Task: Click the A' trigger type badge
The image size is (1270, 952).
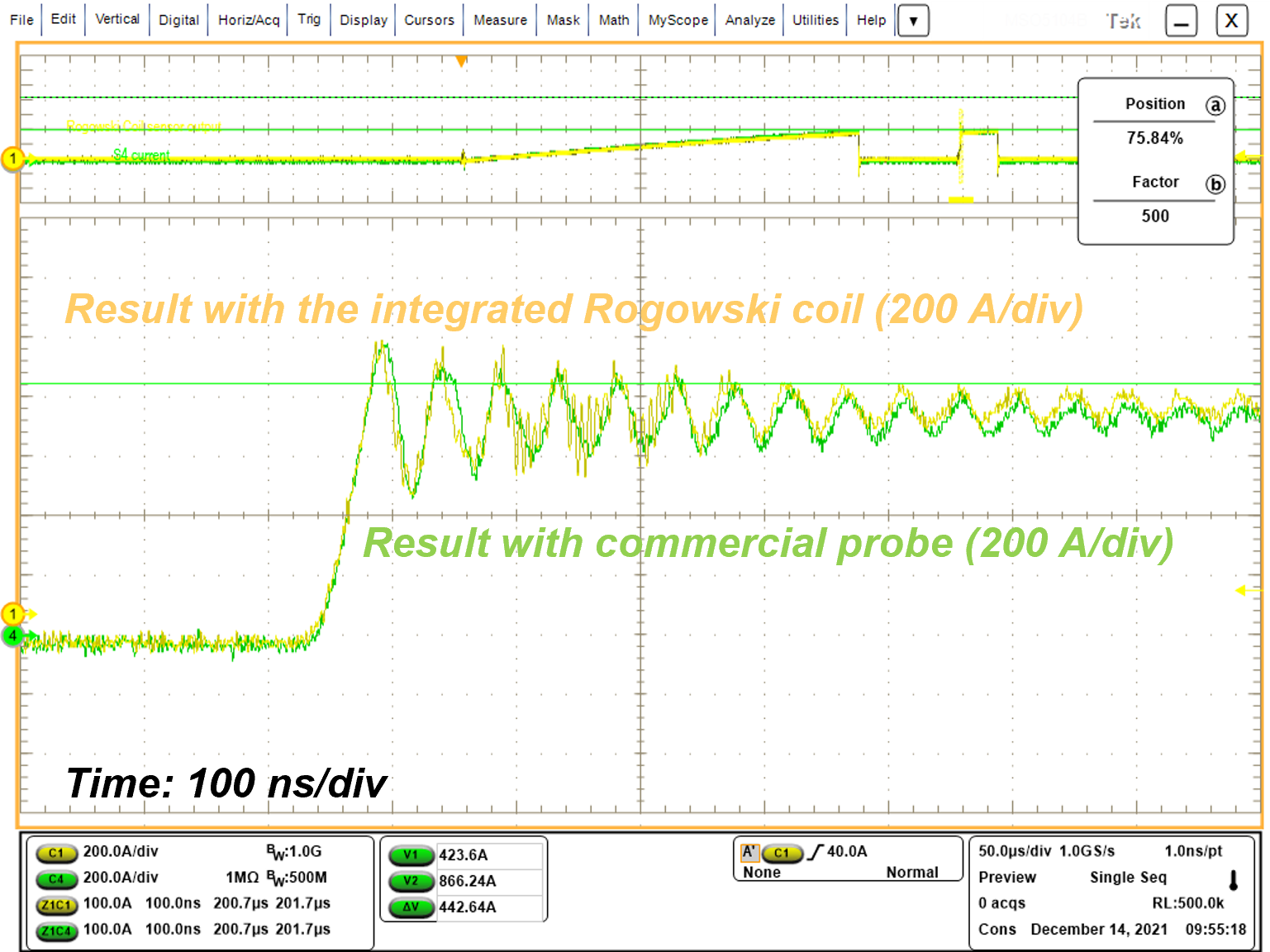Action: [x=749, y=852]
